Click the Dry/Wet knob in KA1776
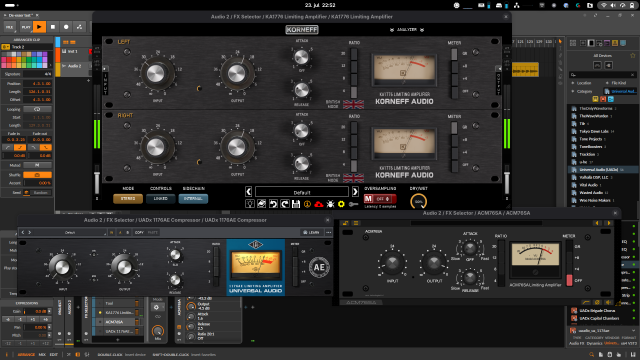Screen dimensions: 640x360 pyautogui.click(x=418, y=201)
